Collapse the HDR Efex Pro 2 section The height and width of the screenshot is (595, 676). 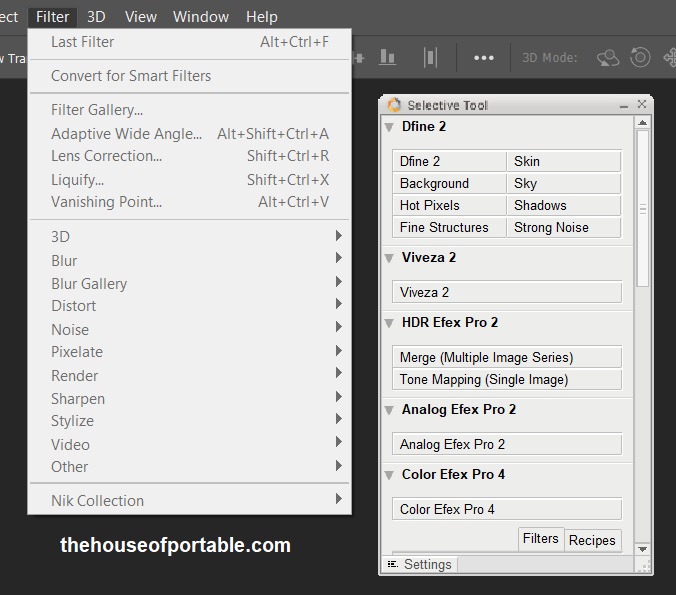click(x=389, y=323)
